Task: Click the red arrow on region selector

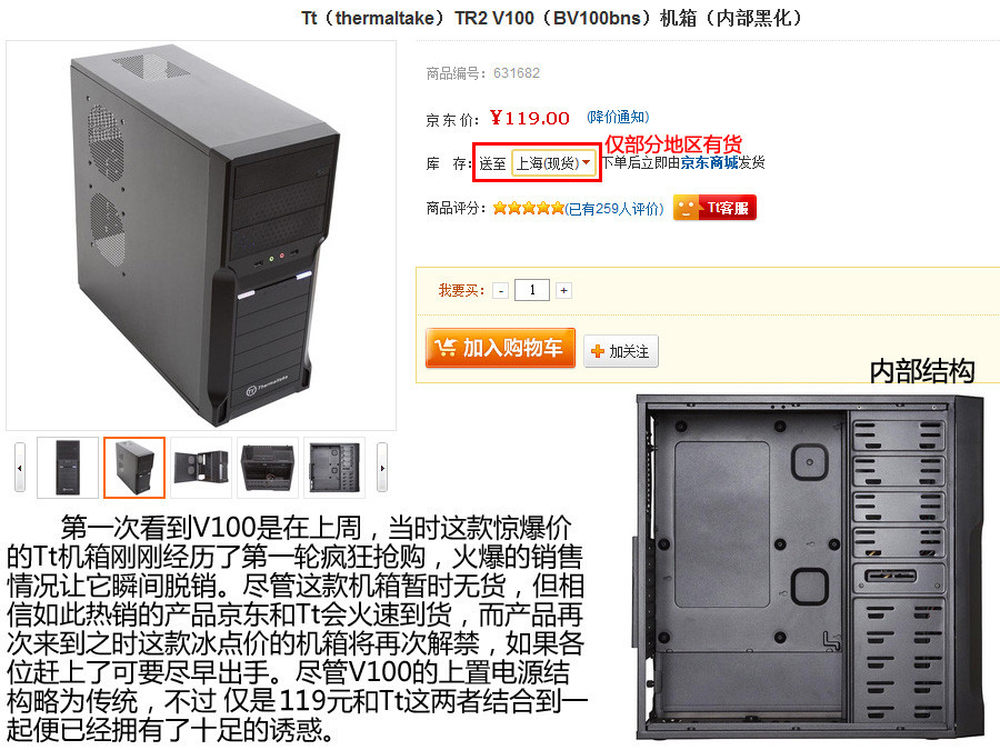Action: pyautogui.click(x=586, y=163)
